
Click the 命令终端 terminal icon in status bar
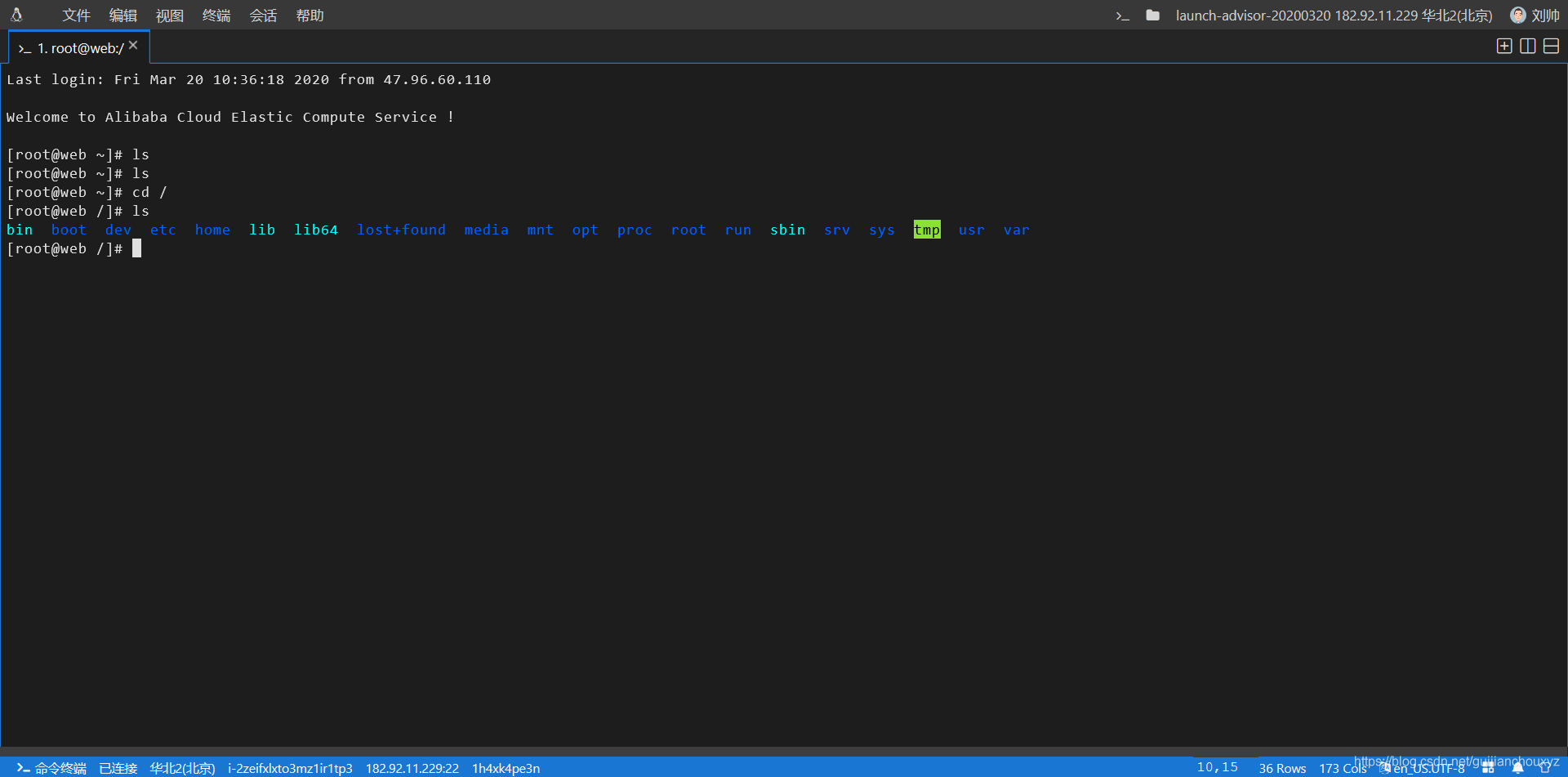click(24, 768)
